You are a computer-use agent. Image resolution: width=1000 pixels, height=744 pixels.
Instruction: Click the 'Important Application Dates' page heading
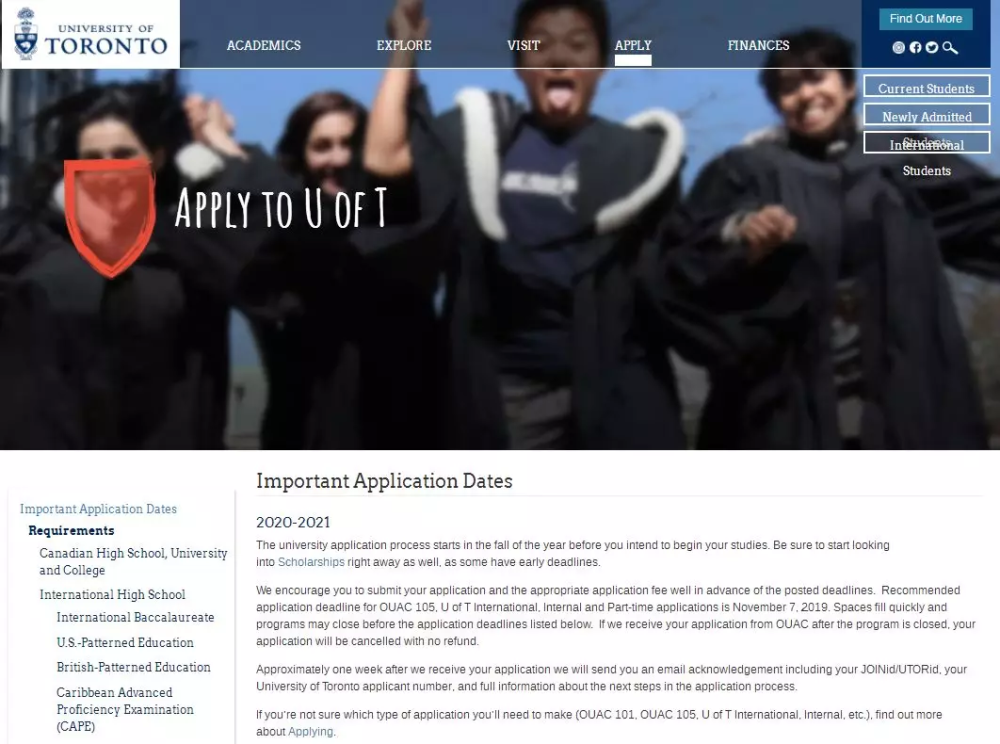coord(384,481)
